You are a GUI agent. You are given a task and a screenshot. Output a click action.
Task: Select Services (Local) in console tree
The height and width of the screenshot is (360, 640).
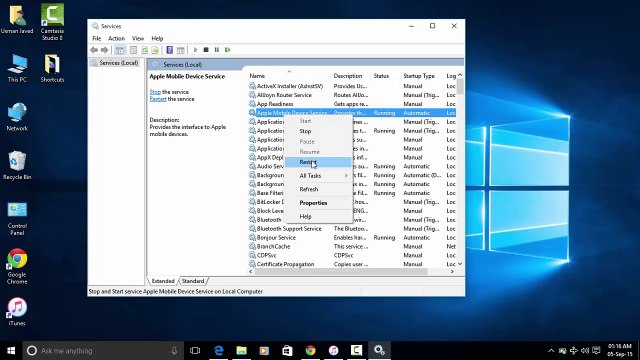pos(119,63)
